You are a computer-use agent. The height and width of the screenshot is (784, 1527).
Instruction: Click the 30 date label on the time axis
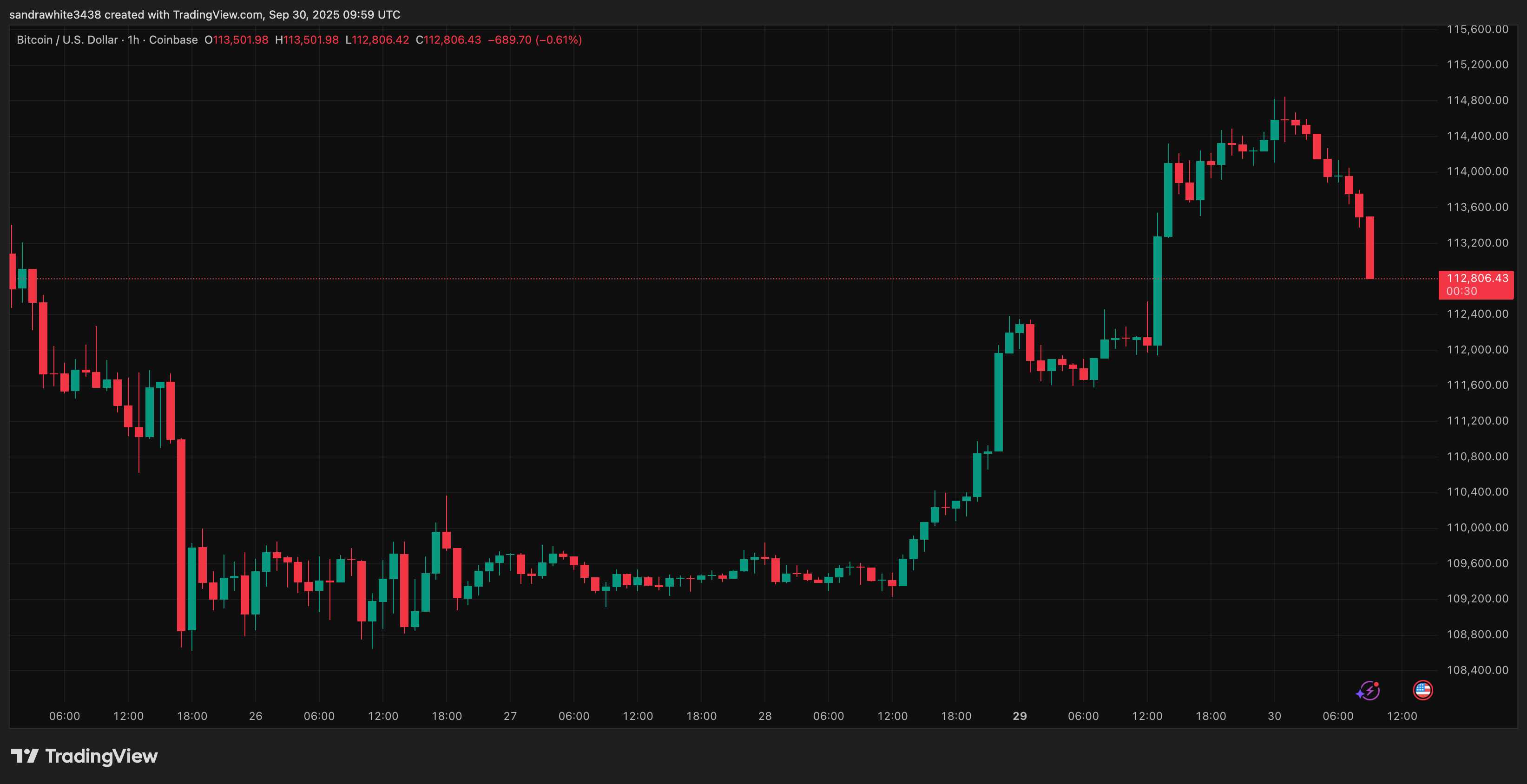click(1274, 716)
